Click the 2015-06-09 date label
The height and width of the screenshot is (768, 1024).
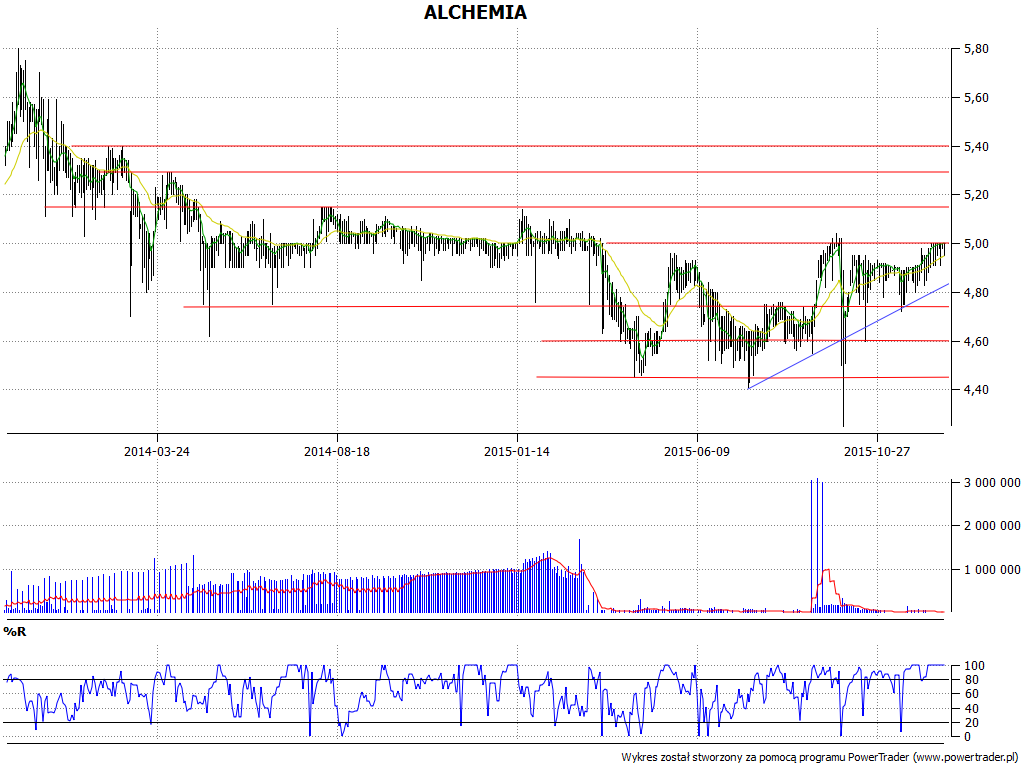pyautogui.click(x=697, y=451)
